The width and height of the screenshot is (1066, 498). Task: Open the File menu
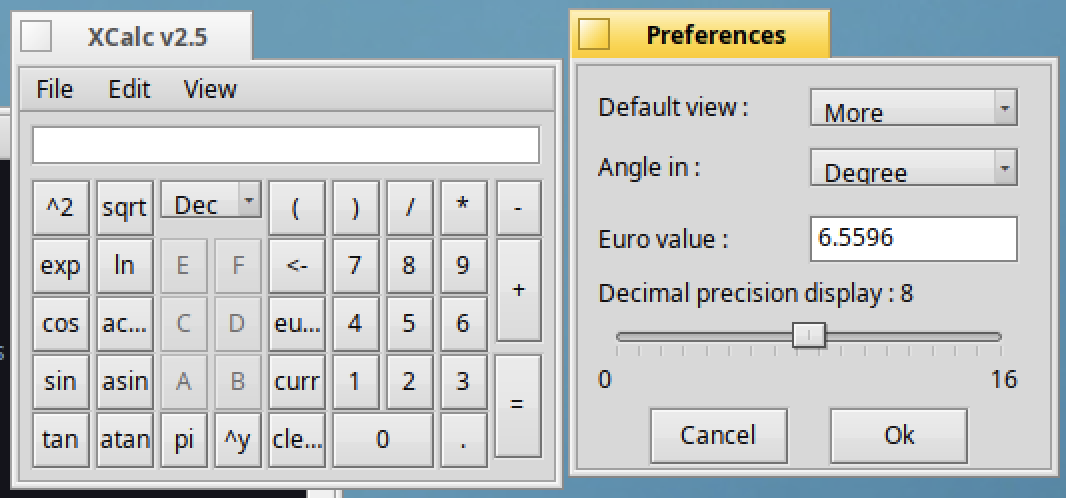[54, 89]
